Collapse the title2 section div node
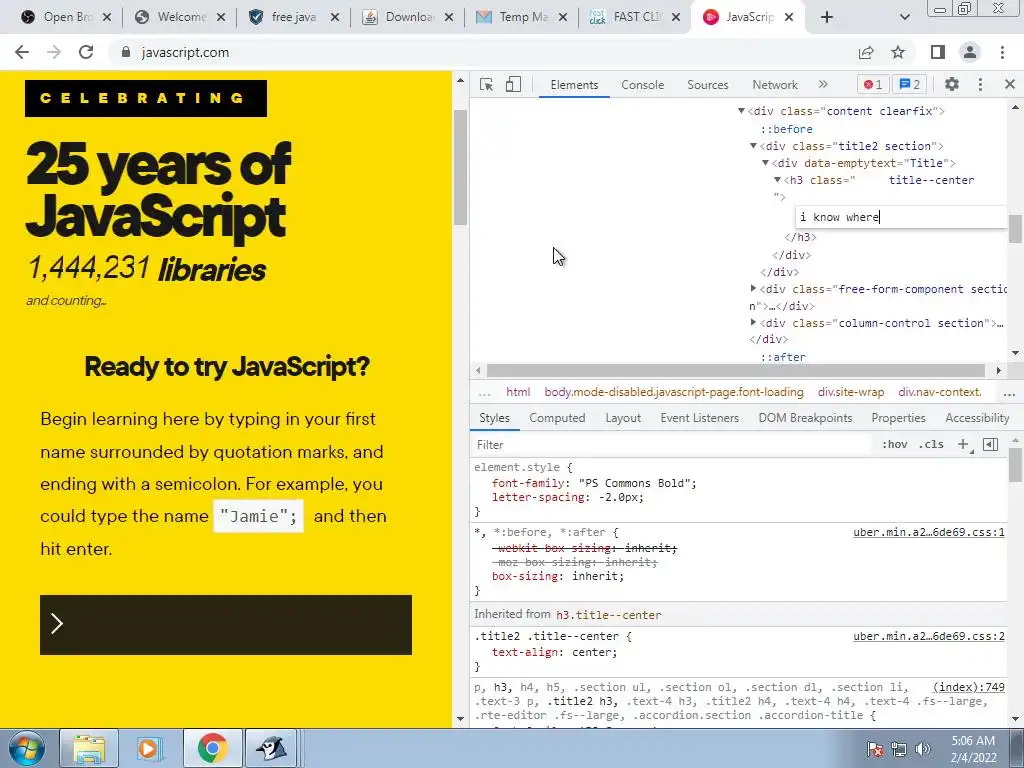This screenshot has height=768, width=1024. pos(753,146)
